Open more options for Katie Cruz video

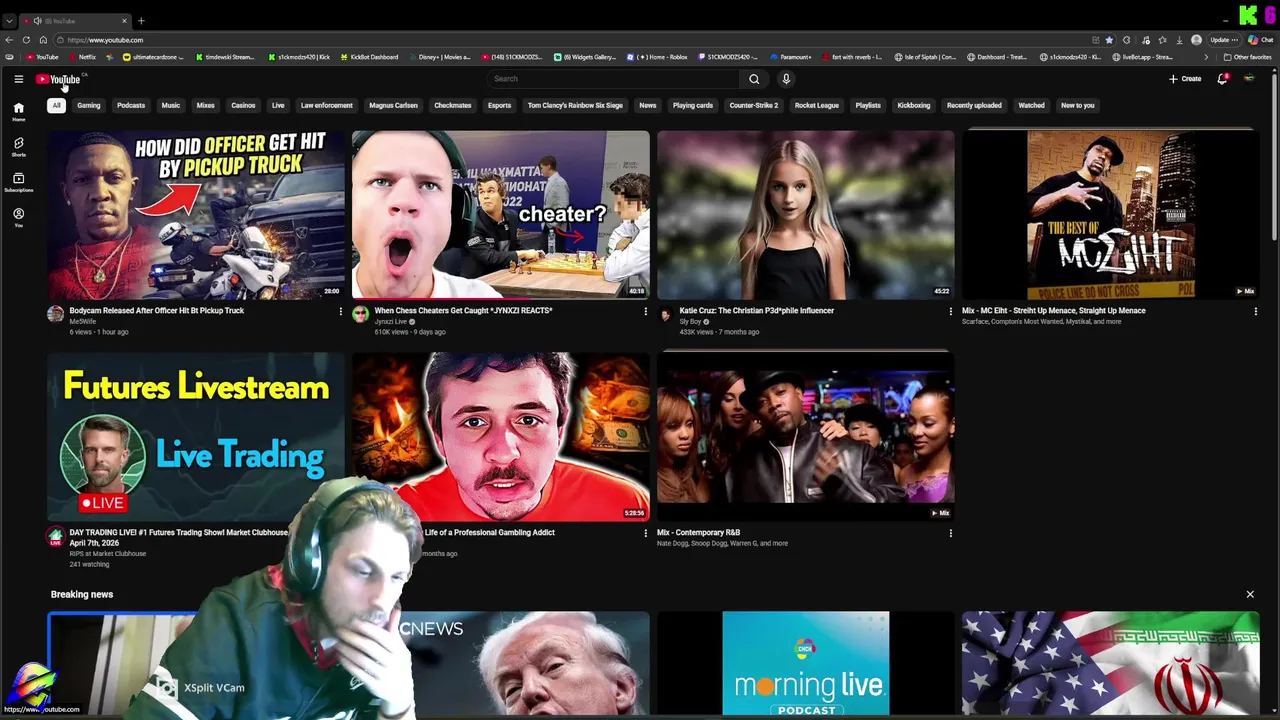click(950, 312)
